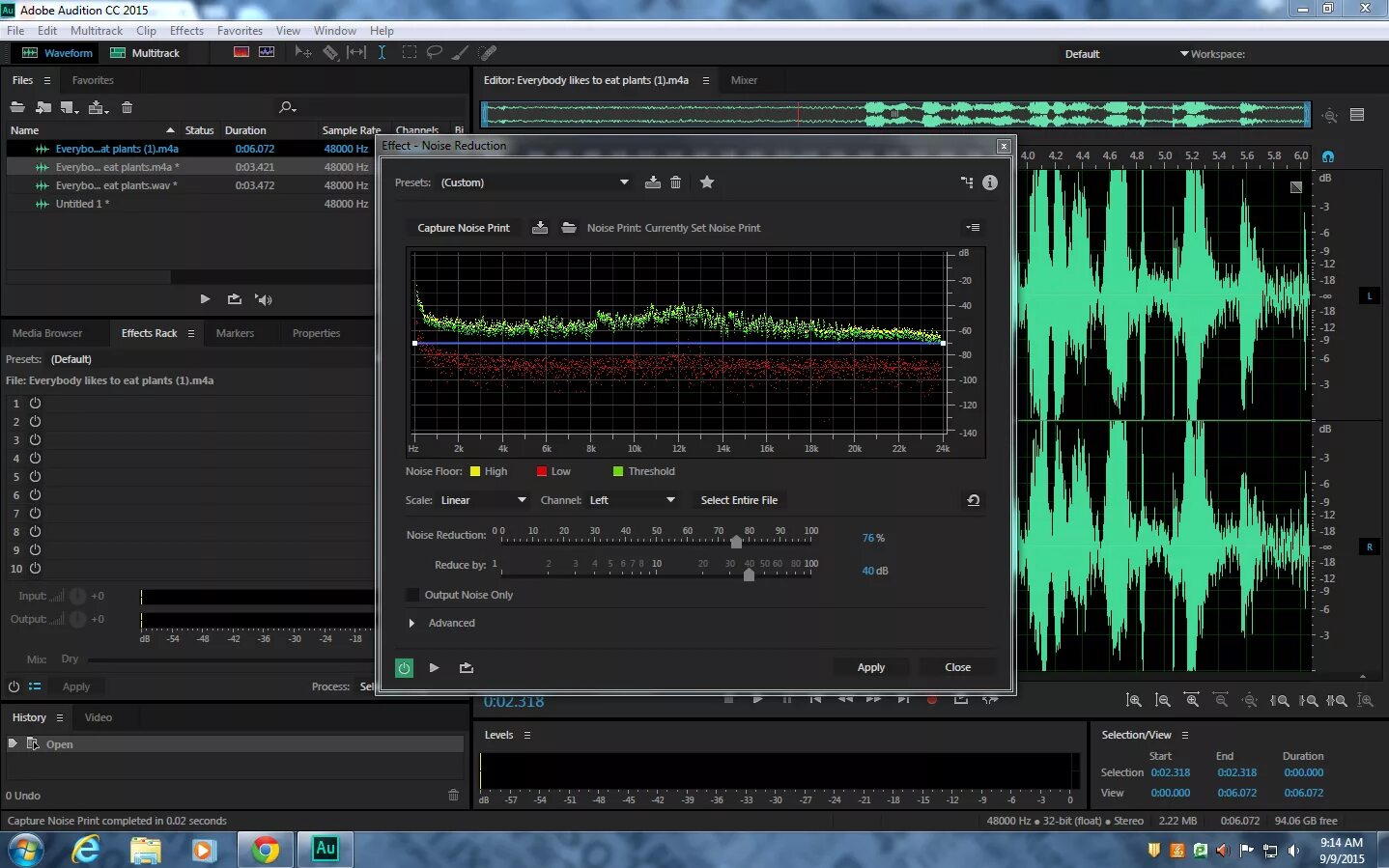Select the Marquee Selection tool
The height and width of the screenshot is (868, 1389).
pos(410,52)
